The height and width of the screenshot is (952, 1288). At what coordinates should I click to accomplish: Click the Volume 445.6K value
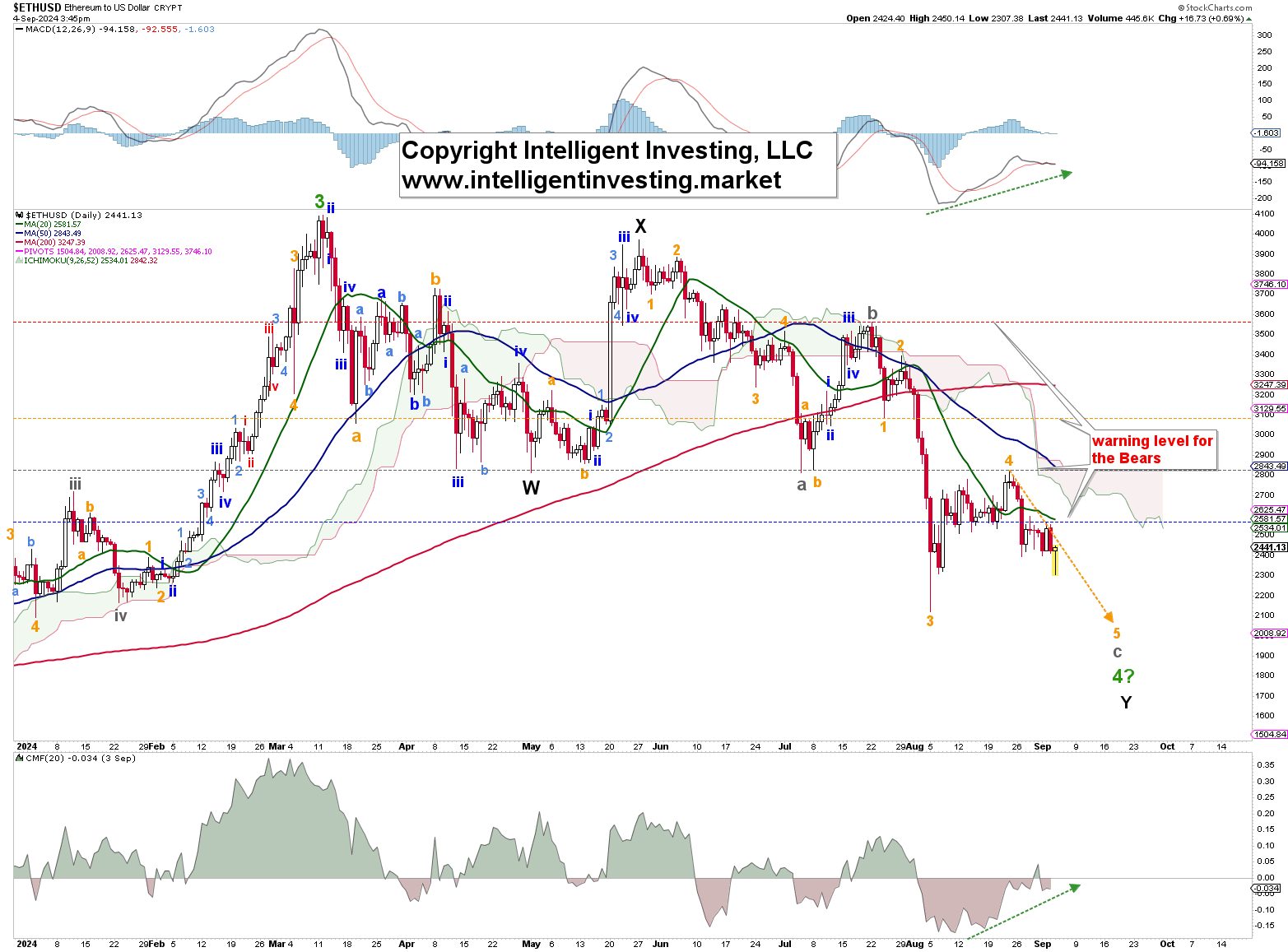coord(1120,18)
